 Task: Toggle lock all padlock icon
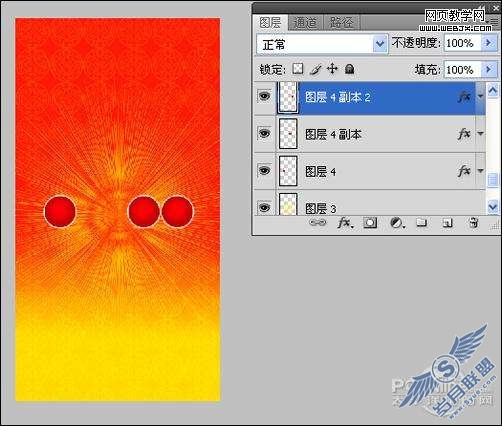point(349,69)
